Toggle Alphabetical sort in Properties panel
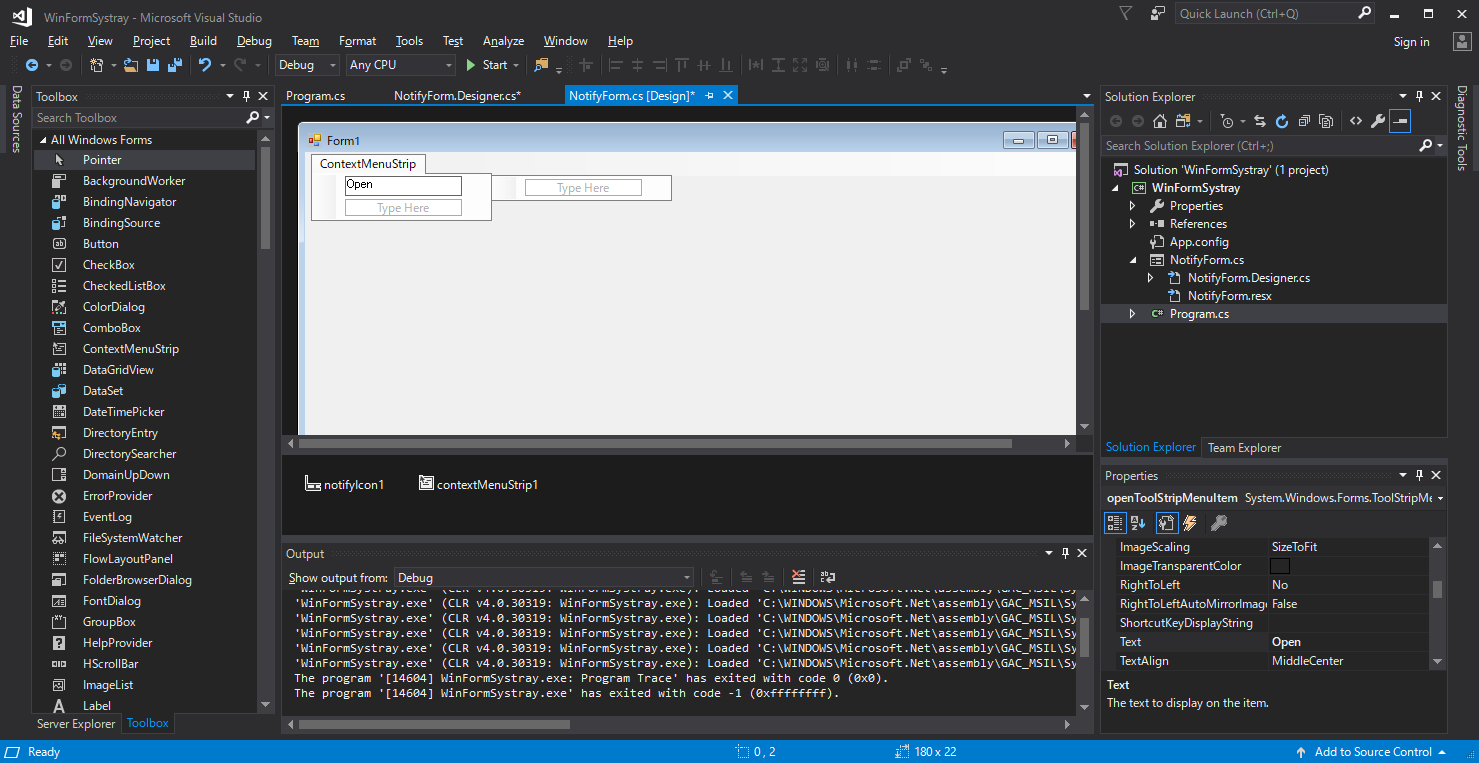The width and height of the screenshot is (1479, 763). coord(1138,523)
